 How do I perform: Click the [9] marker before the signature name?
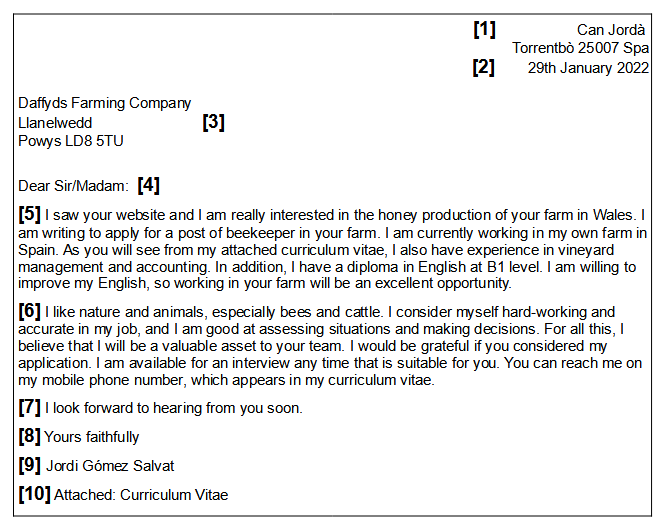click(x=30, y=465)
